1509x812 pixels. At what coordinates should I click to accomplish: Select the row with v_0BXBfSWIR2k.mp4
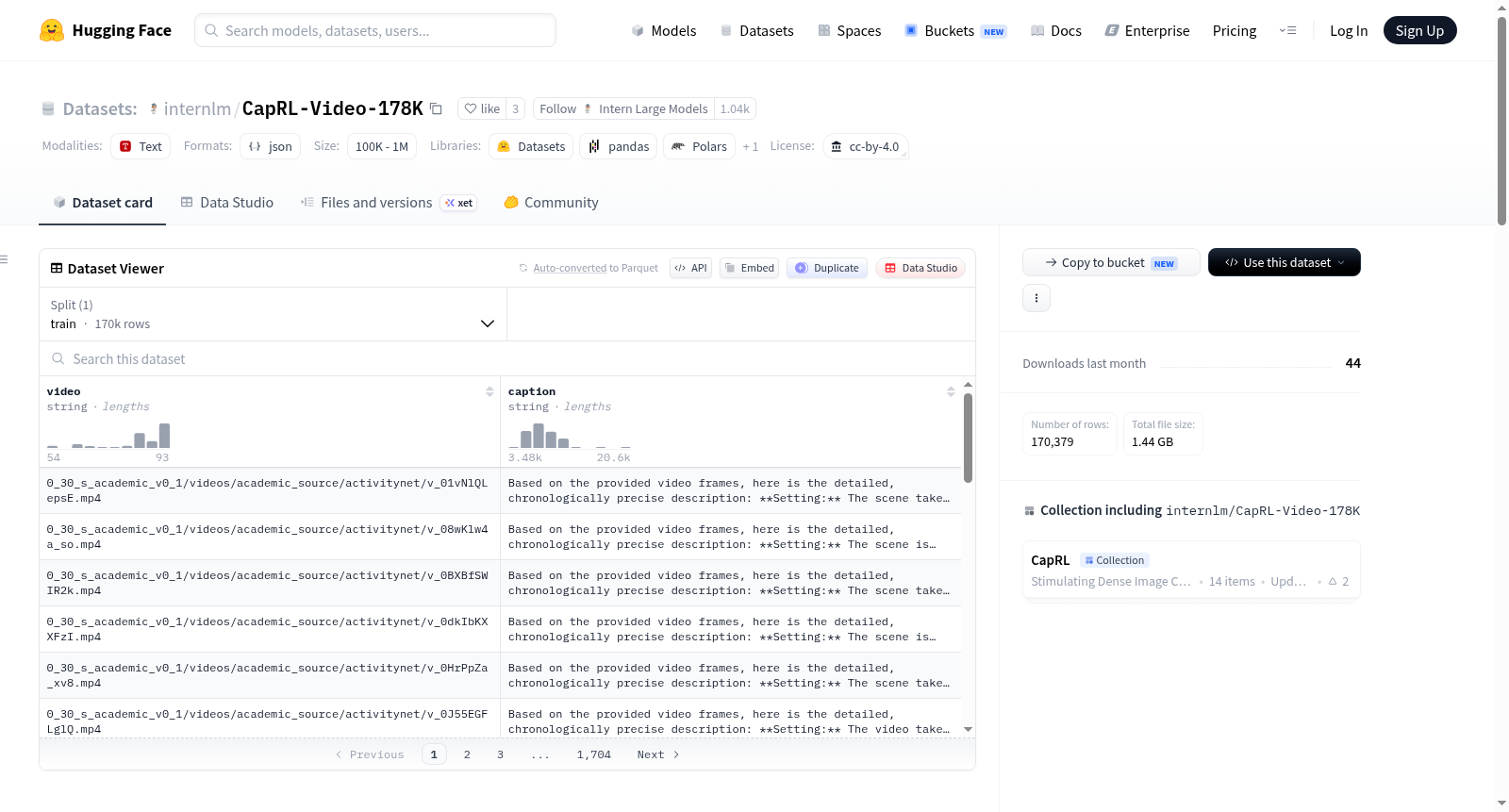pyautogui.click(x=500, y=583)
